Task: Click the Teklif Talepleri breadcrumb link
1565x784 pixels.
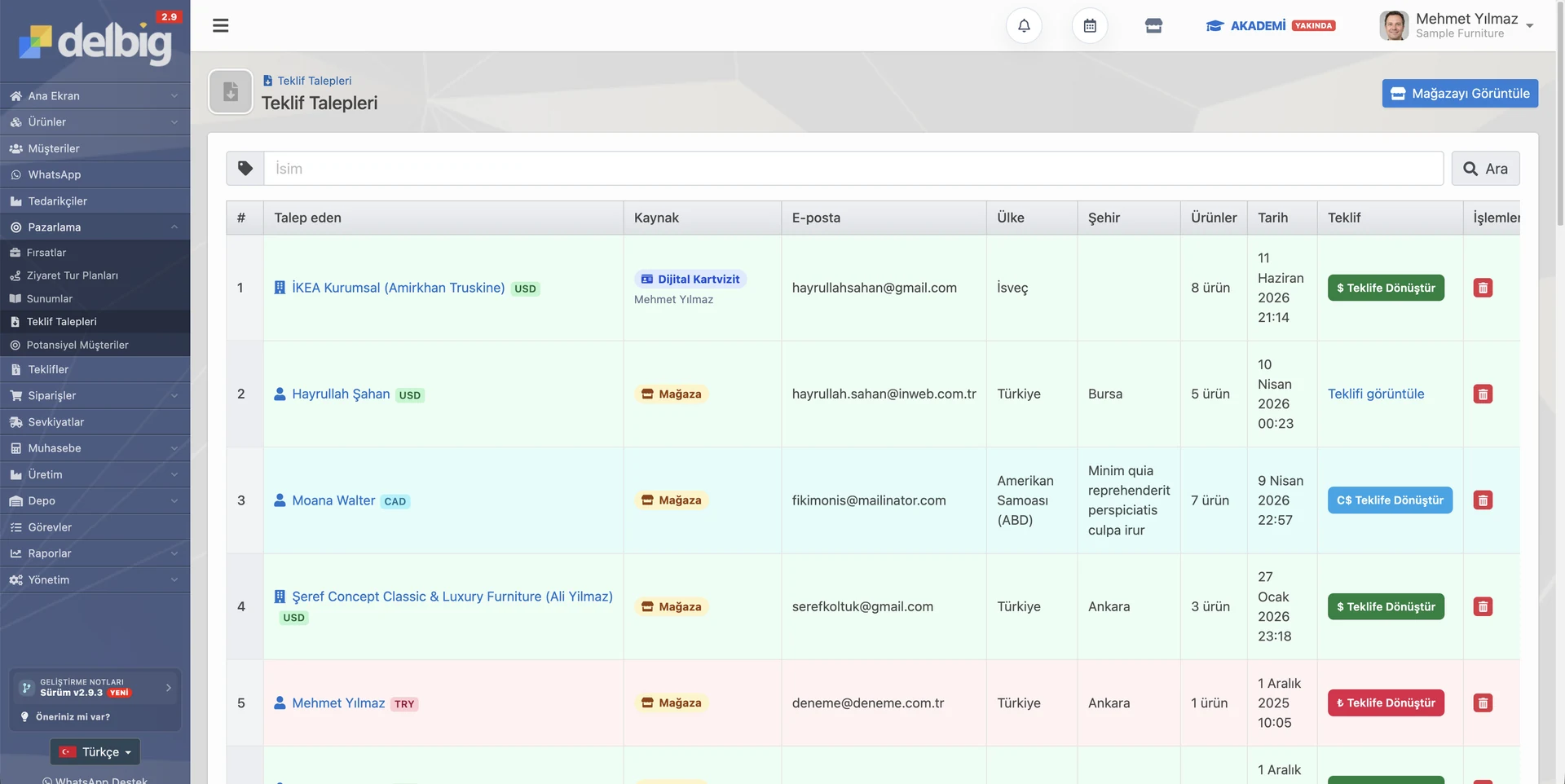Action: click(307, 81)
